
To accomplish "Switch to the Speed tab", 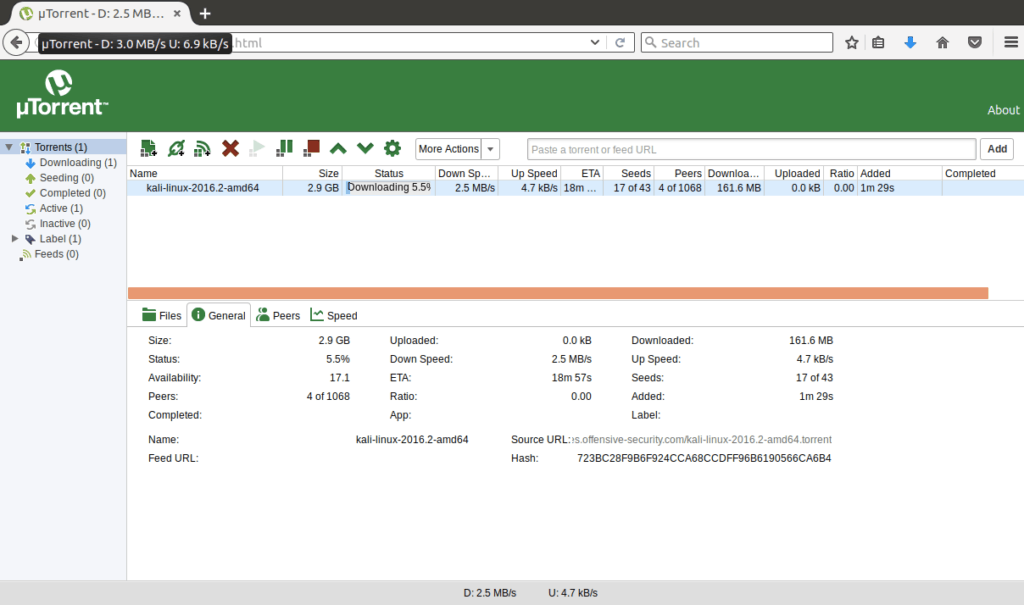I will pos(334,315).
